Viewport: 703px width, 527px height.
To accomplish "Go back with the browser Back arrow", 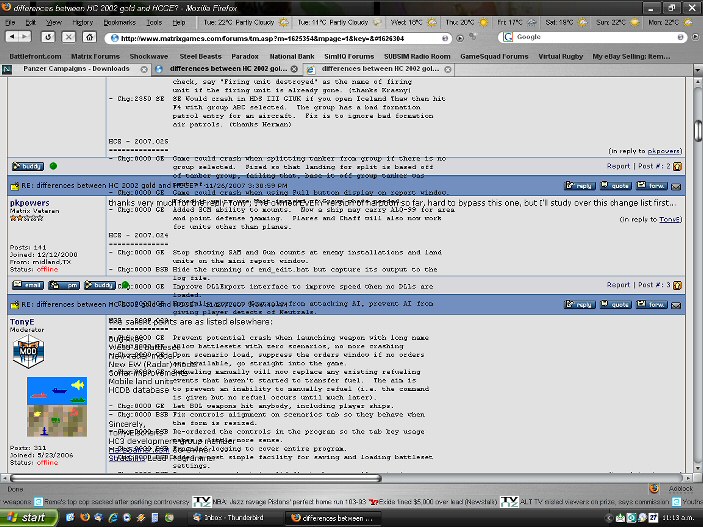I will 13,37.
